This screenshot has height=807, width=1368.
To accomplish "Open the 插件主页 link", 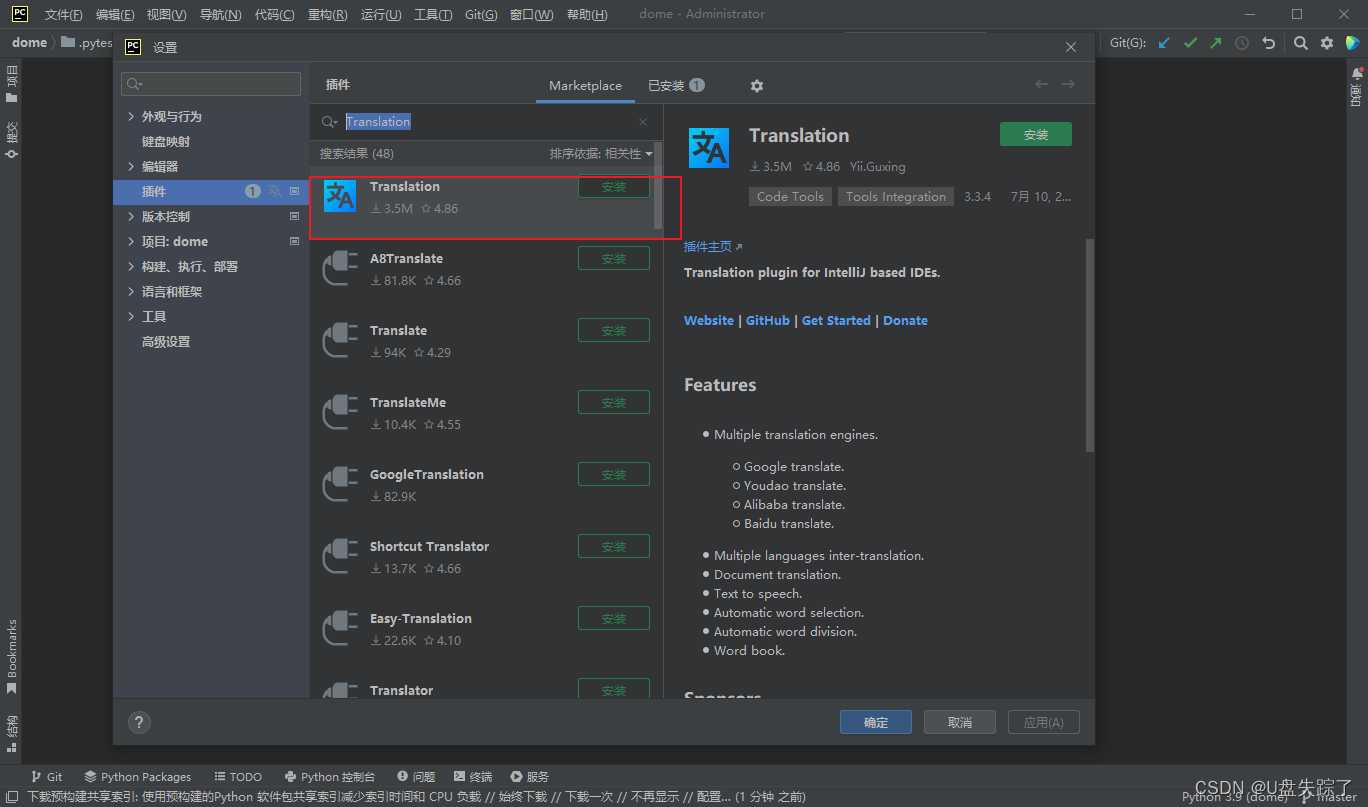I will coord(713,246).
